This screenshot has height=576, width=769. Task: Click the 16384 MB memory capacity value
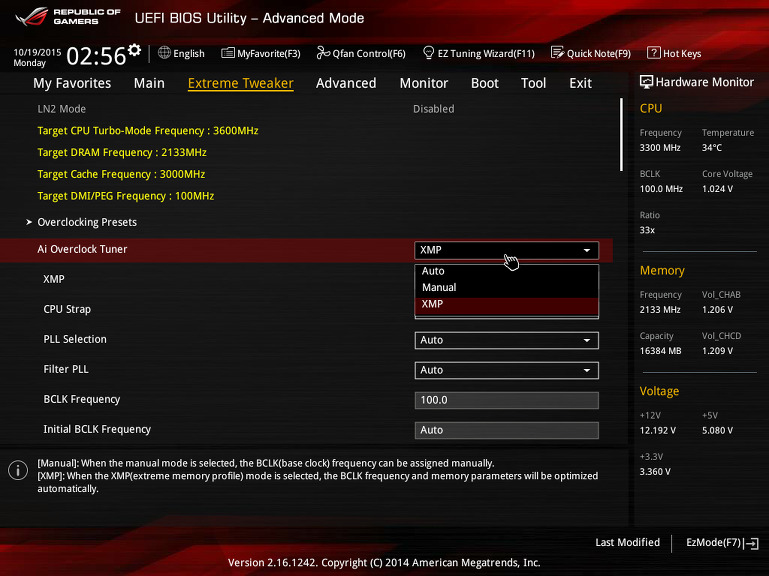tap(660, 351)
